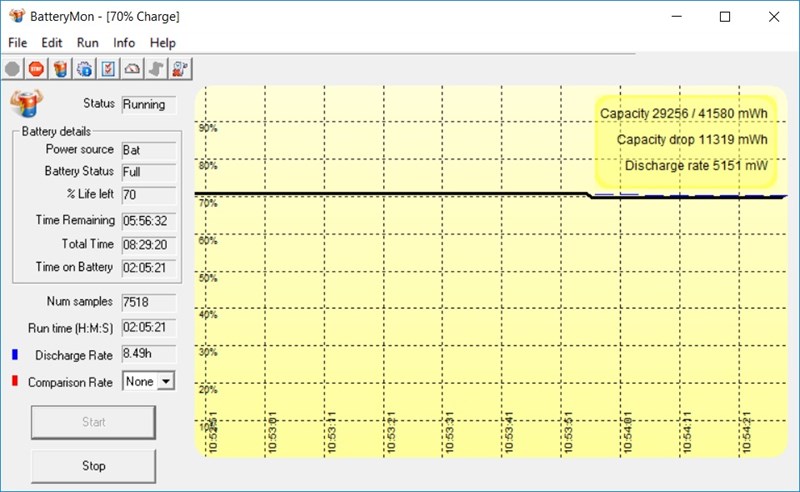
Task: Click the blue Discharge Rate color marker
Action: (x=13, y=354)
